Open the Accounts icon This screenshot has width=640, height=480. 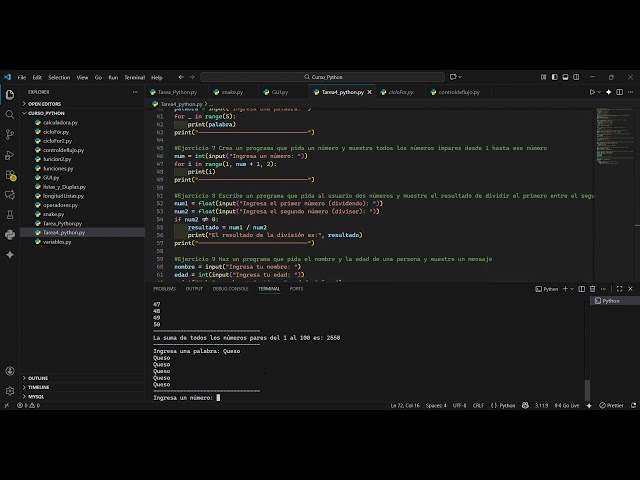point(10,371)
